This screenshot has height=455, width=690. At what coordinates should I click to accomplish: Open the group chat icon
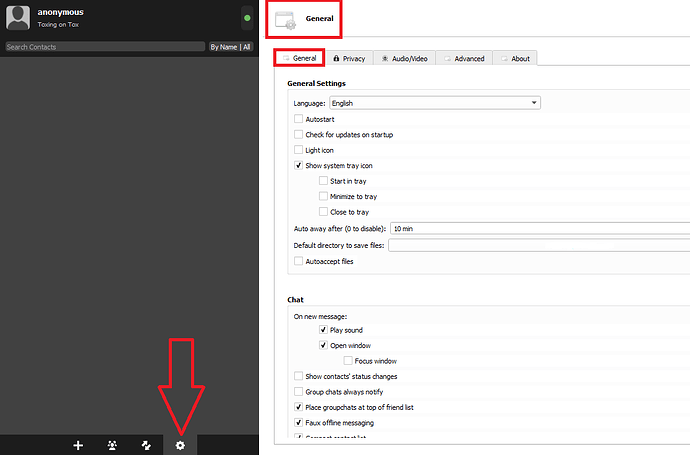click(x=113, y=445)
